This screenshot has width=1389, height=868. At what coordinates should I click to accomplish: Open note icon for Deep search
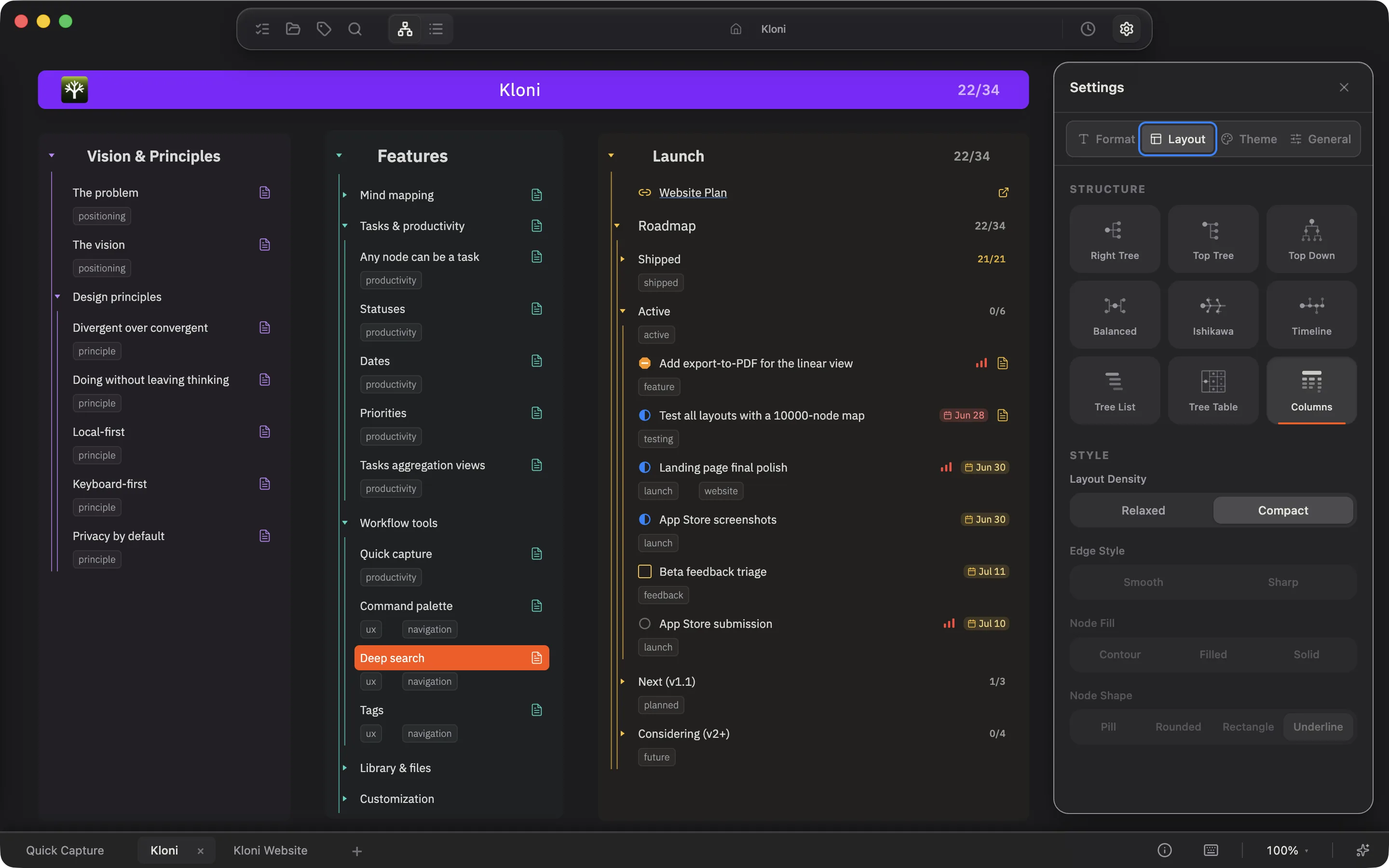537,658
